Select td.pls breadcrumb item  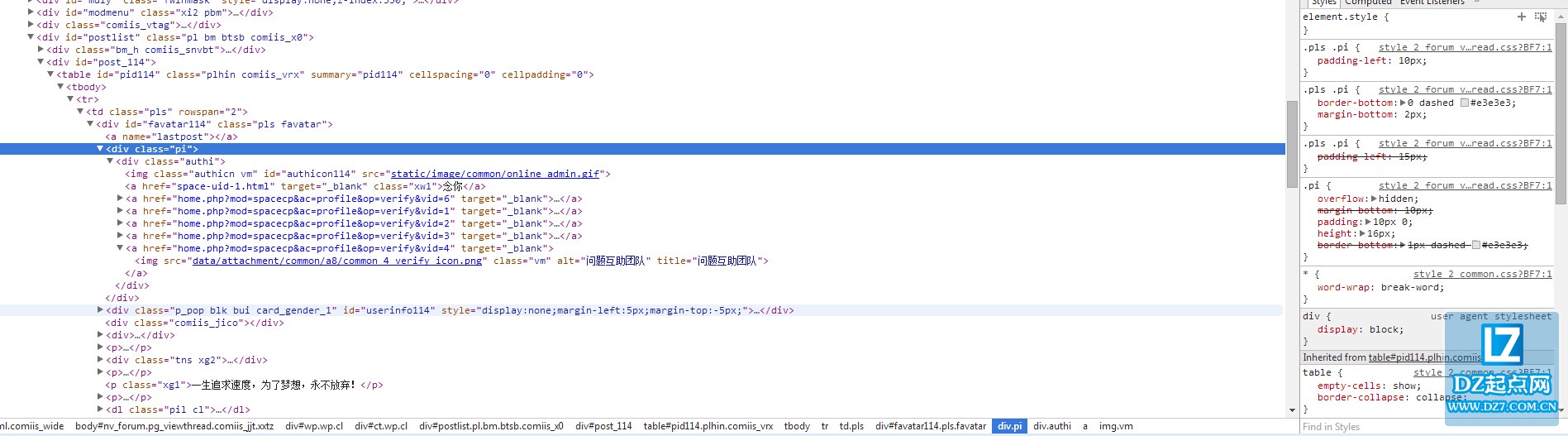[x=851, y=426]
